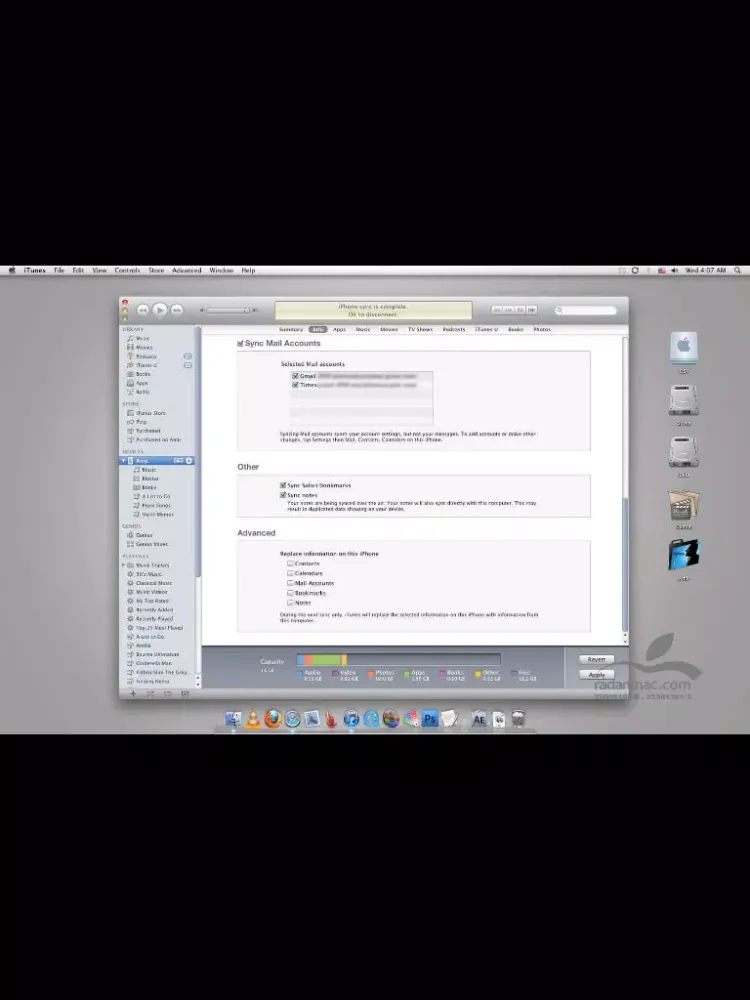
Task: Click the Play button
Action: tap(160, 309)
